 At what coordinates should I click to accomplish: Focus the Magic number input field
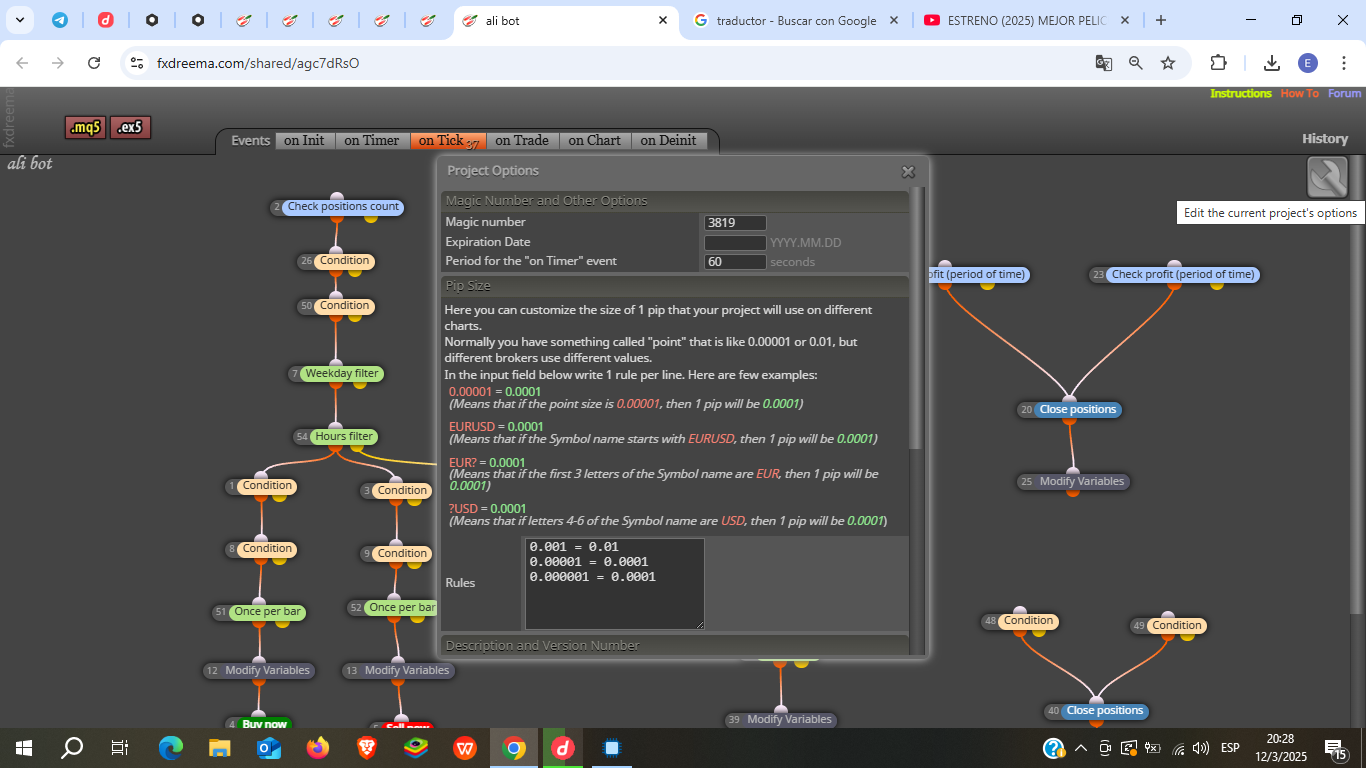[735, 223]
